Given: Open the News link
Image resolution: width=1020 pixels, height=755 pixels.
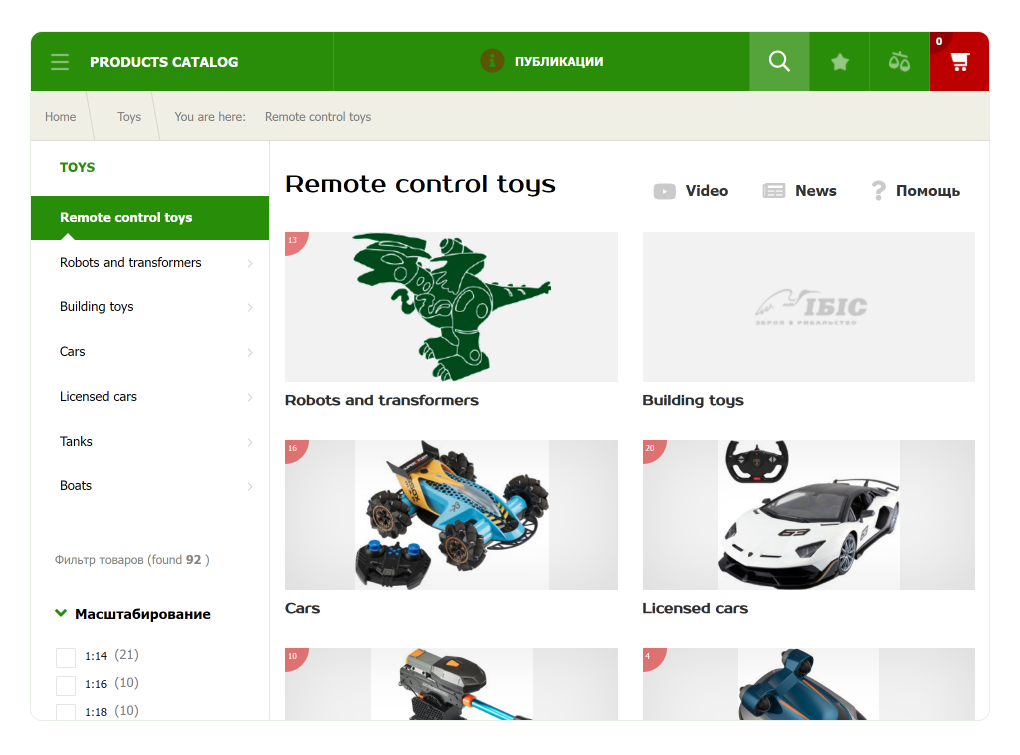Looking at the screenshot, I should (x=816, y=191).
